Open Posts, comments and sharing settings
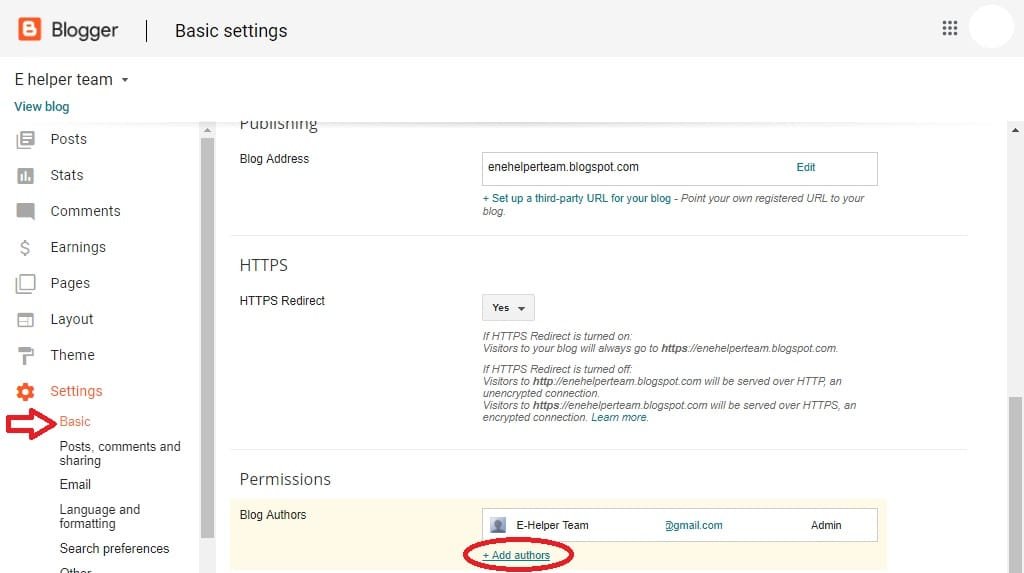The height and width of the screenshot is (573, 1024). 120,453
